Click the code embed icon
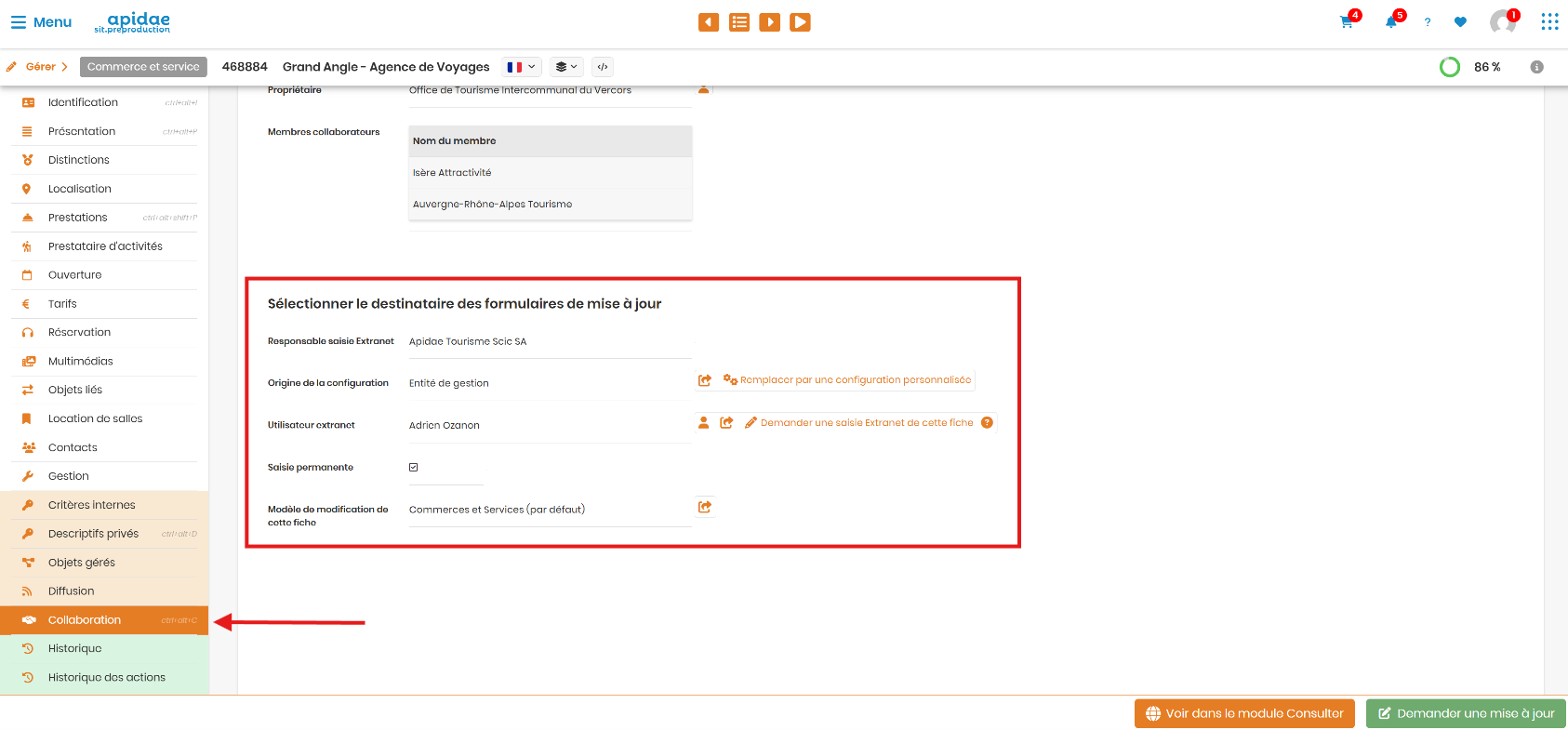 coord(603,67)
